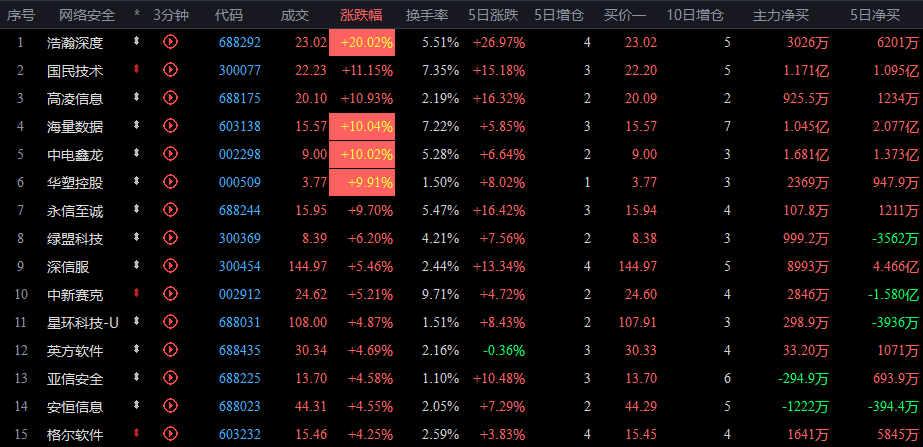
Task: Open 3-minute play icon for 高凌信息
Action: [170, 98]
